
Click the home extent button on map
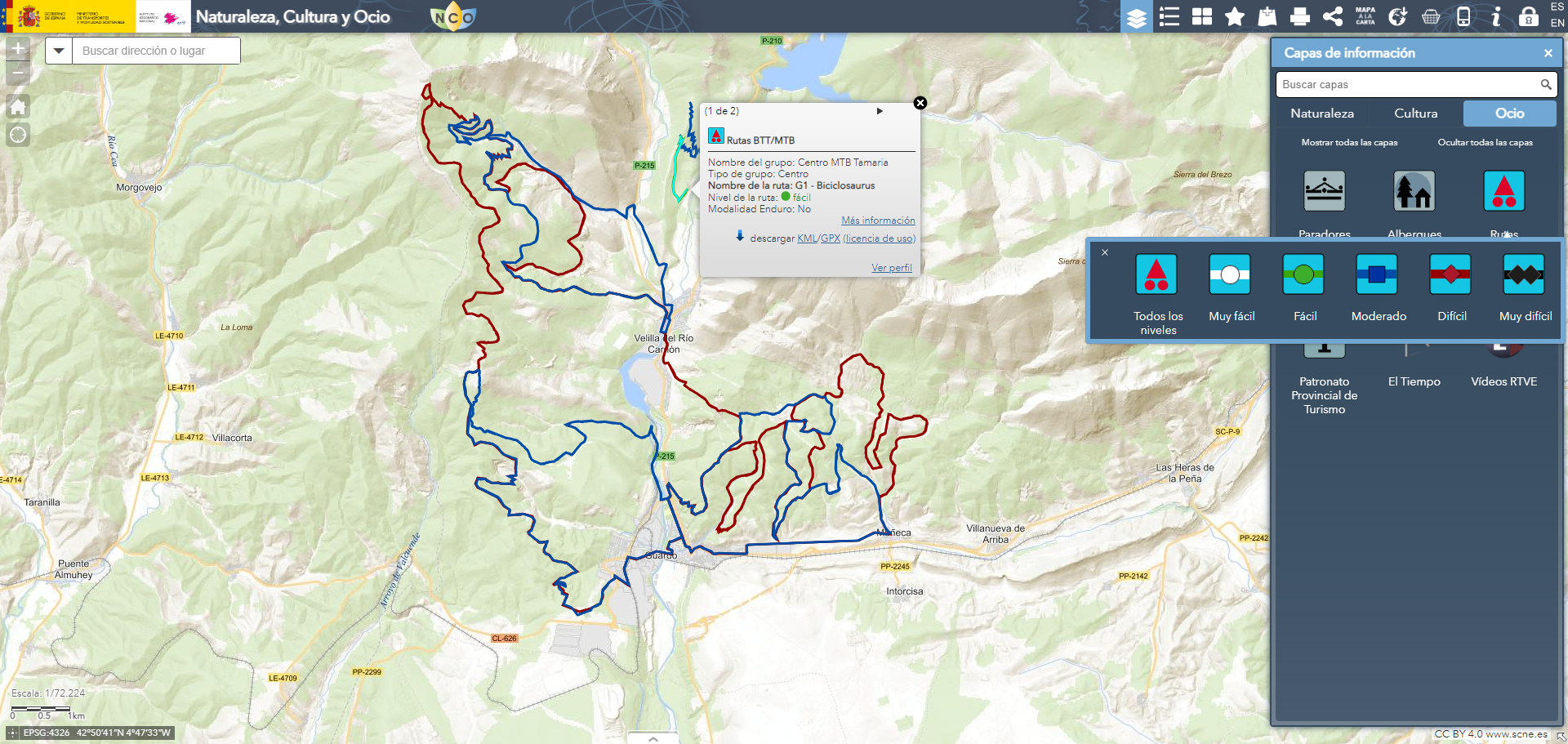point(18,106)
